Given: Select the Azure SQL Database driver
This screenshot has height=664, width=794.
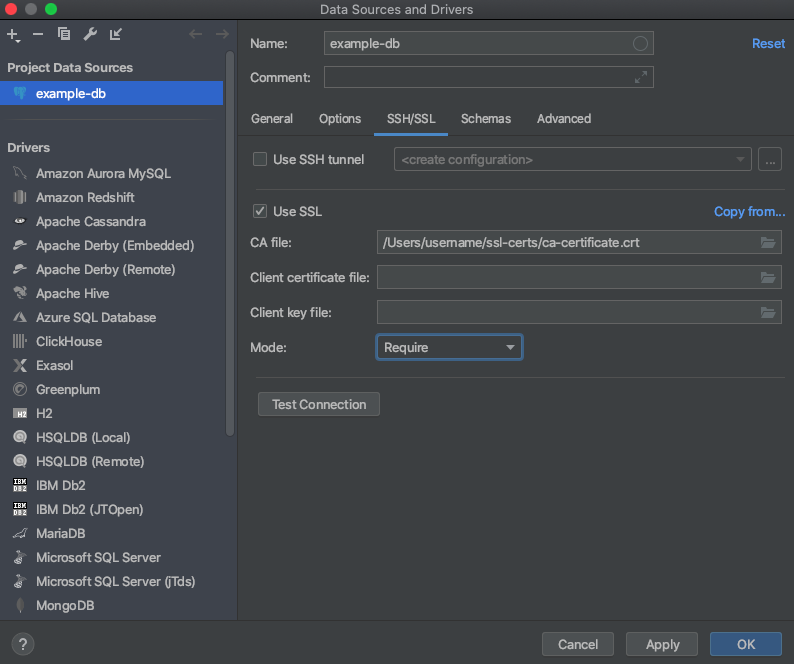Looking at the screenshot, I should point(111,318).
